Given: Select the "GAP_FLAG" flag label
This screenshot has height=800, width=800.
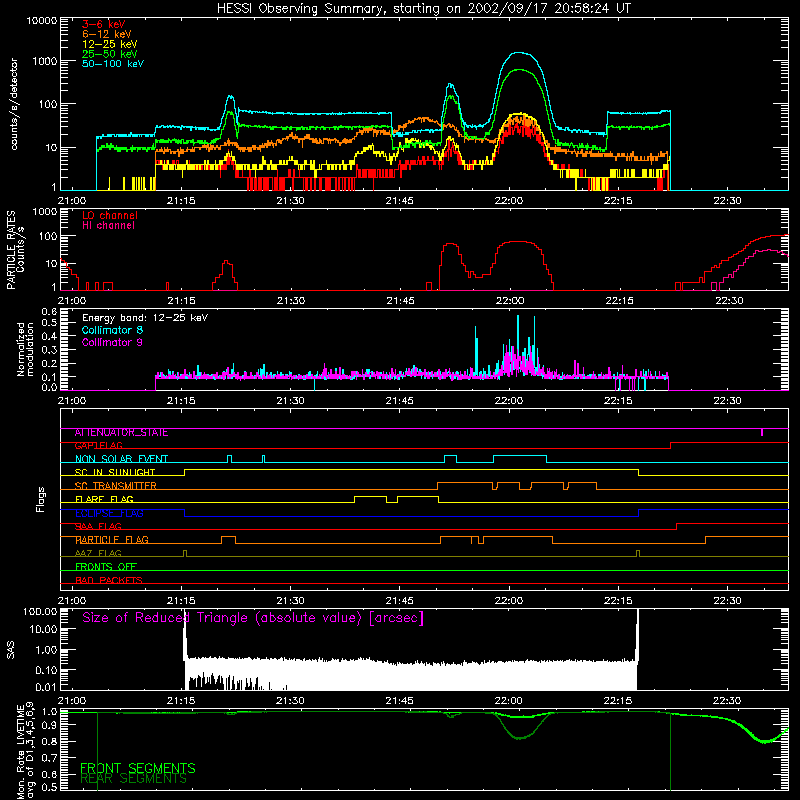Looking at the screenshot, I should pos(98,446).
